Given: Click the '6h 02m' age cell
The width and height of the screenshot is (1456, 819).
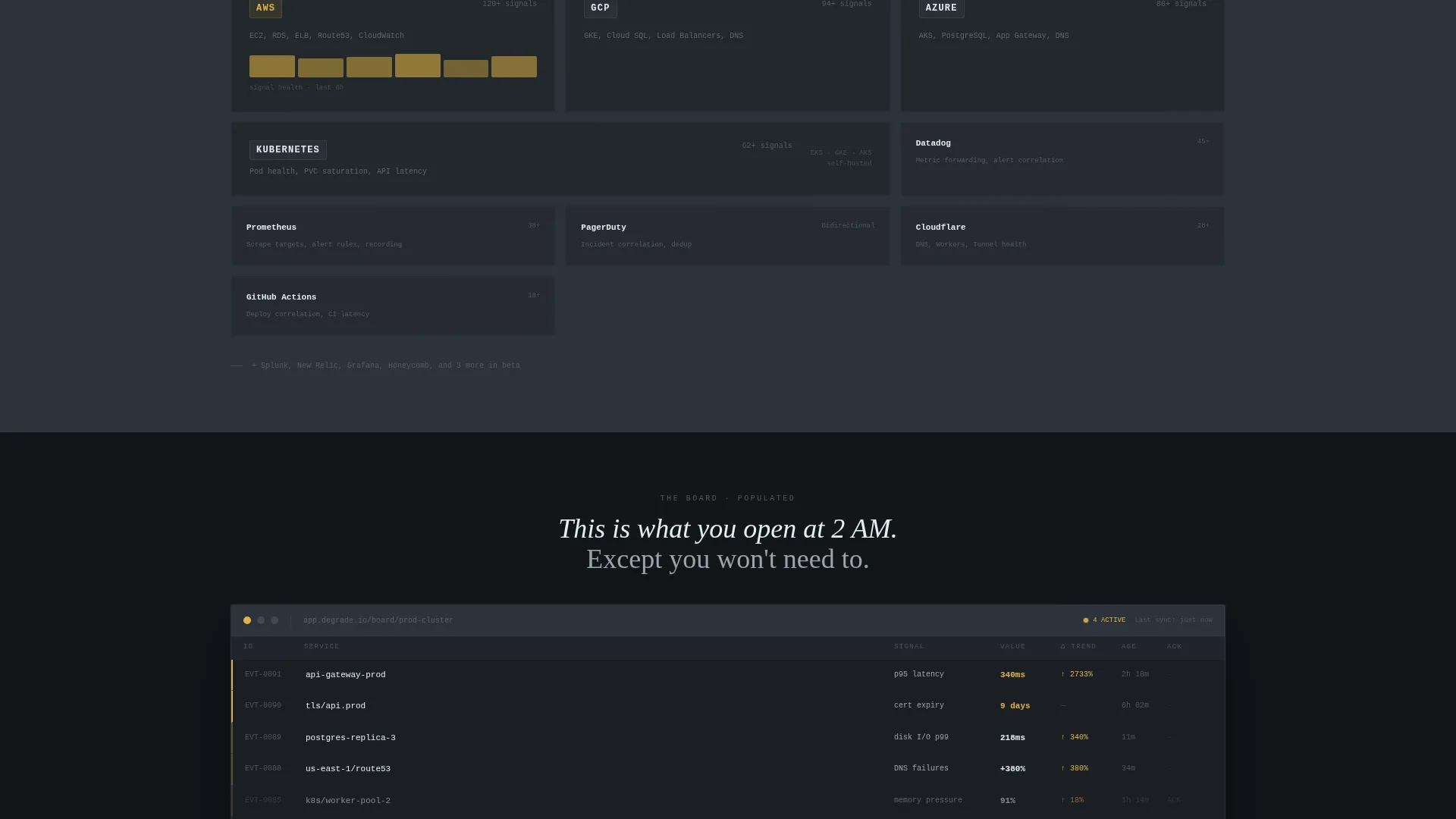Looking at the screenshot, I should (1135, 705).
